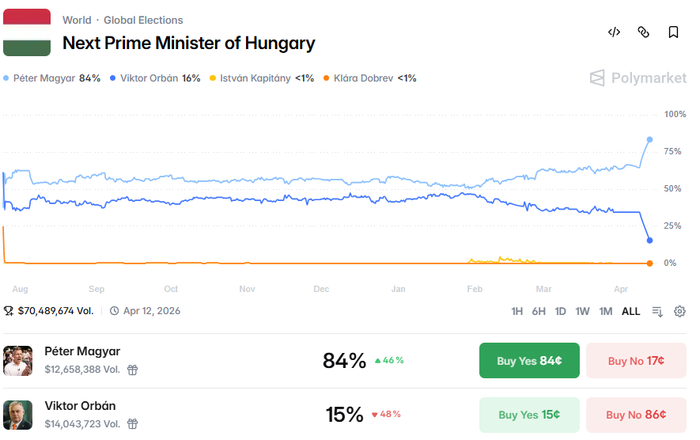The height and width of the screenshot is (440, 700).
Task: Buy No 86¢ for Viktor Orbán
Action: (x=635, y=414)
